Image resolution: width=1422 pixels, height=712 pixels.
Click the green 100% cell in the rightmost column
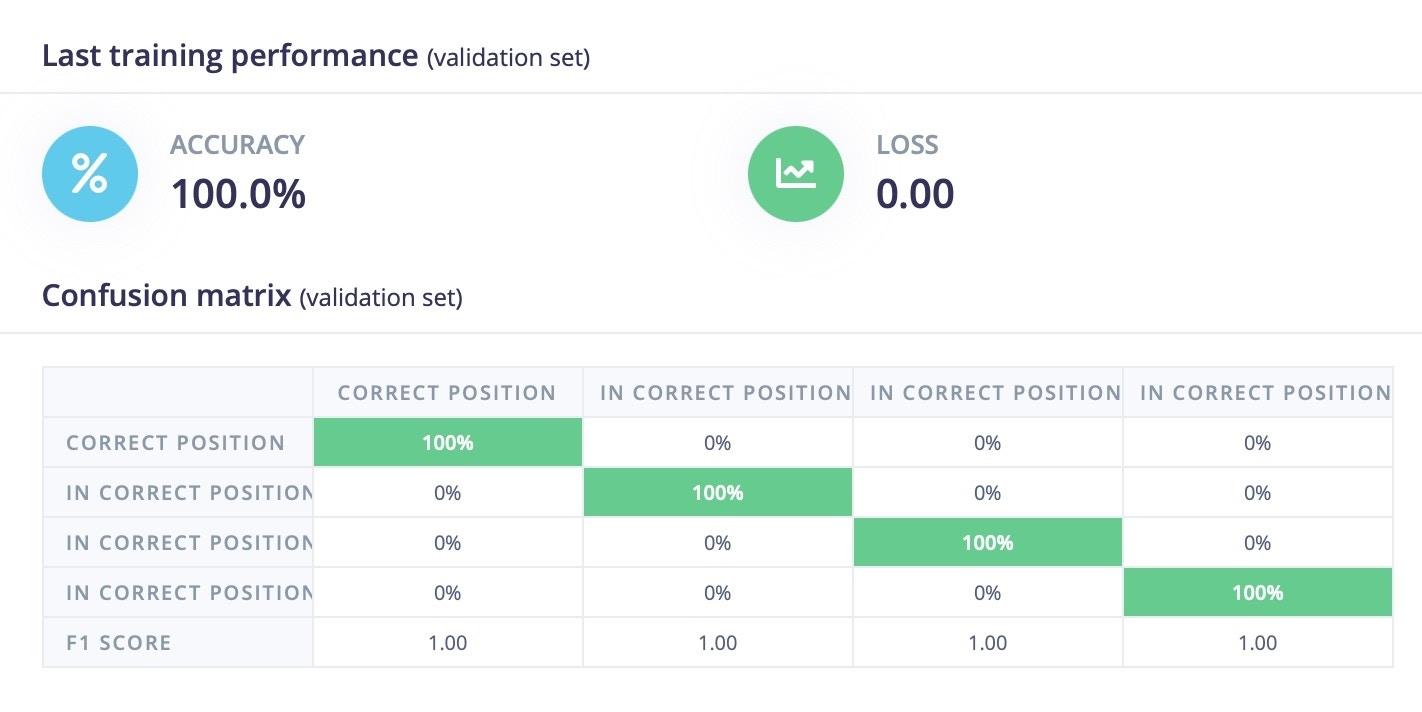pyautogui.click(x=1257, y=593)
